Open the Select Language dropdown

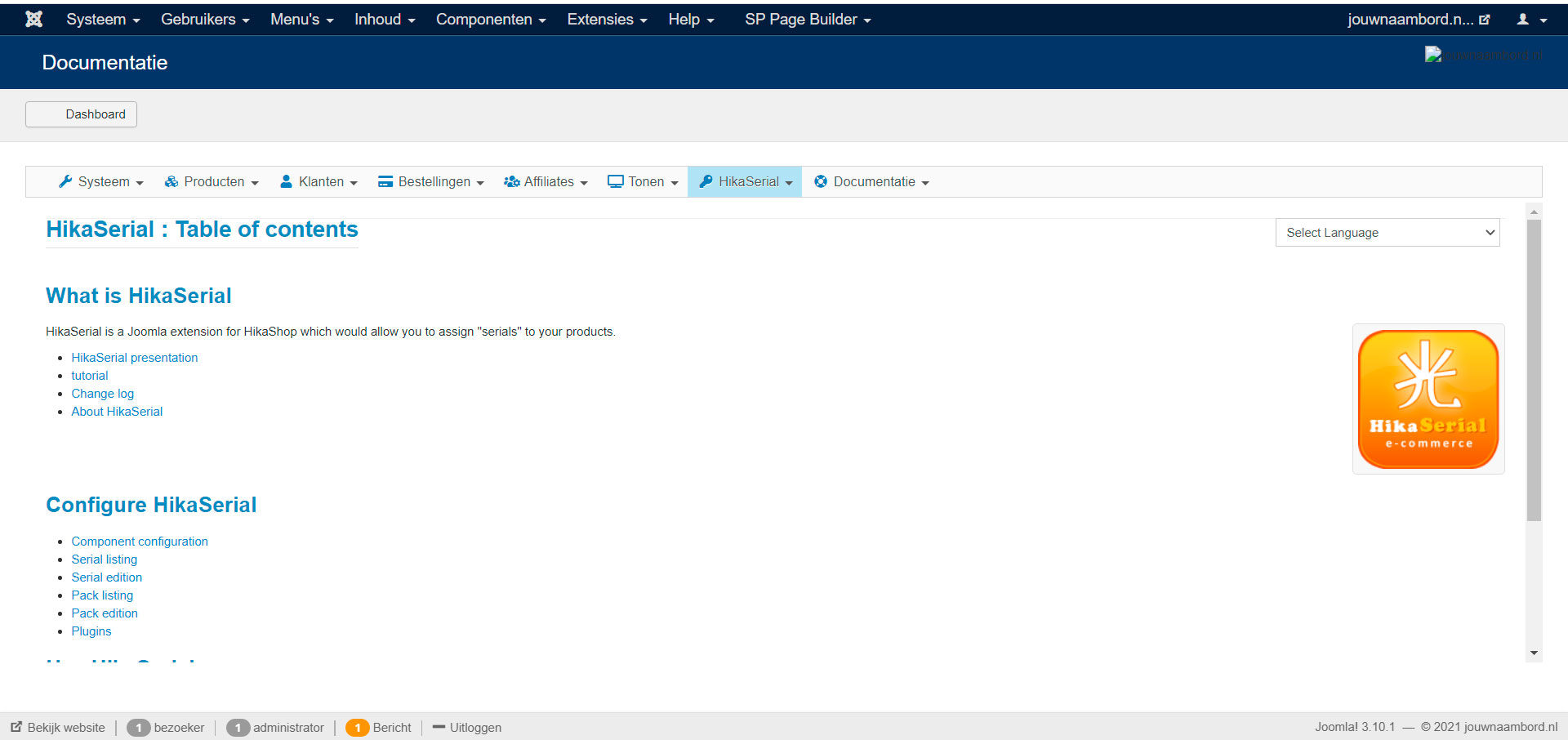(x=1388, y=233)
